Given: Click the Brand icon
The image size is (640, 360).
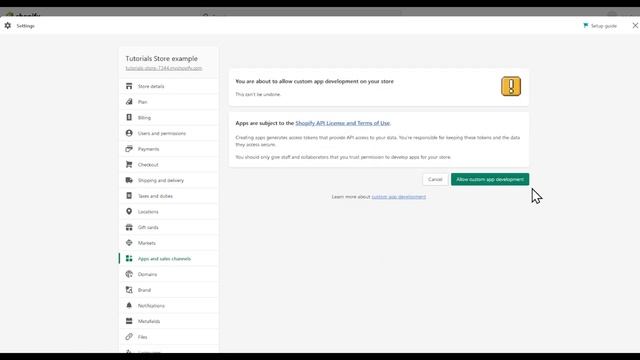Looking at the screenshot, I should coord(129,290).
